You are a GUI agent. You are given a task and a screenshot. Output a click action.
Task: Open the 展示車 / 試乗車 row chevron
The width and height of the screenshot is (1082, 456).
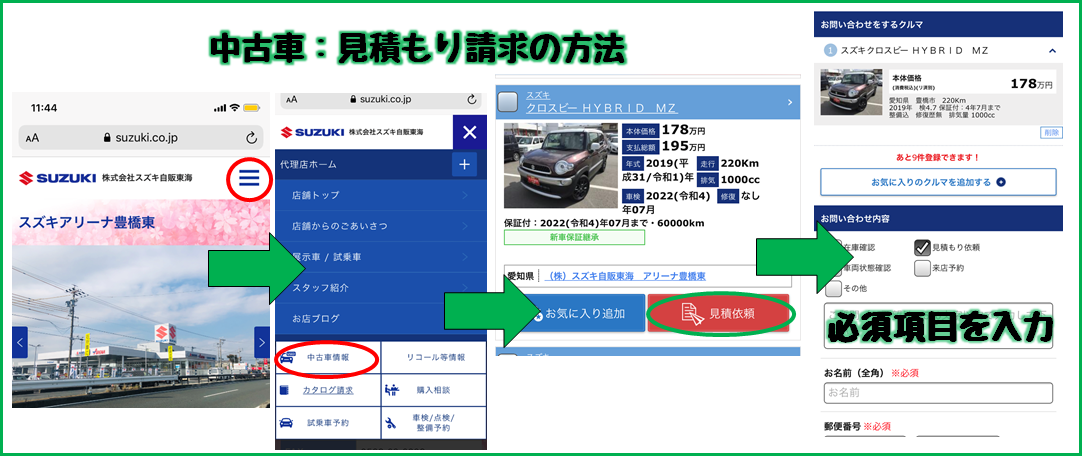point(465,257)
